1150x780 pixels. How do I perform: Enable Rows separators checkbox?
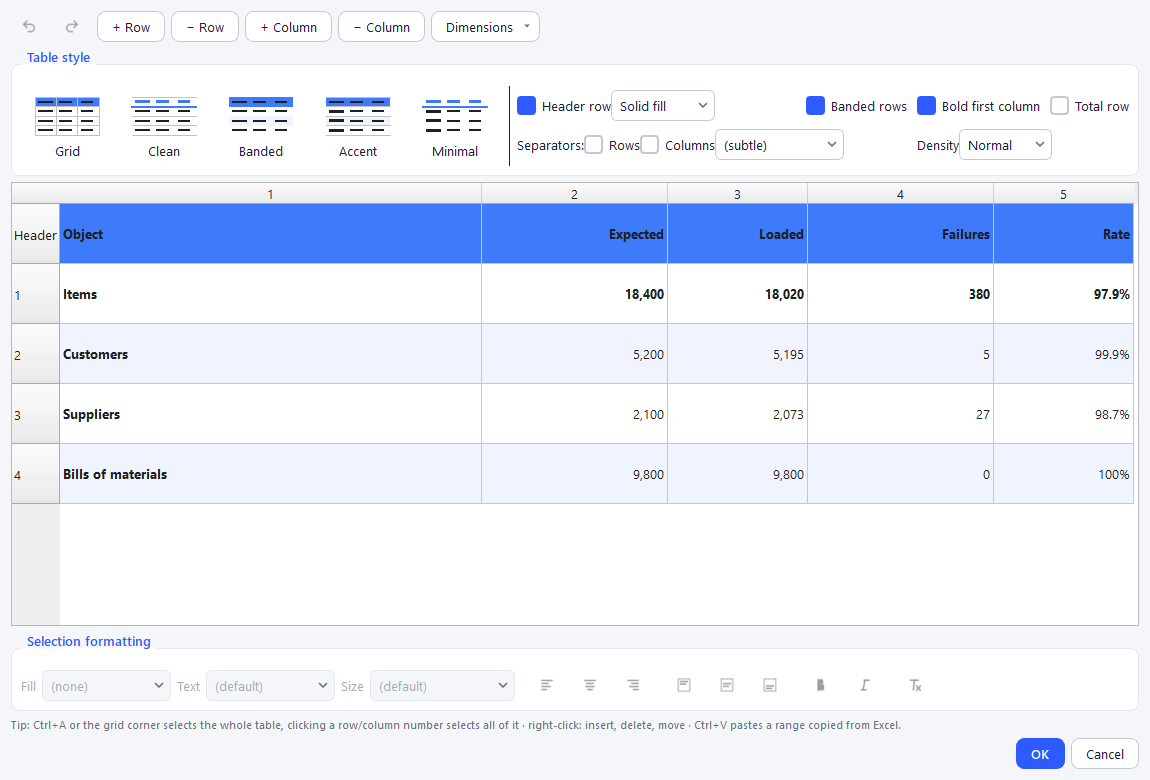point(593,144)
